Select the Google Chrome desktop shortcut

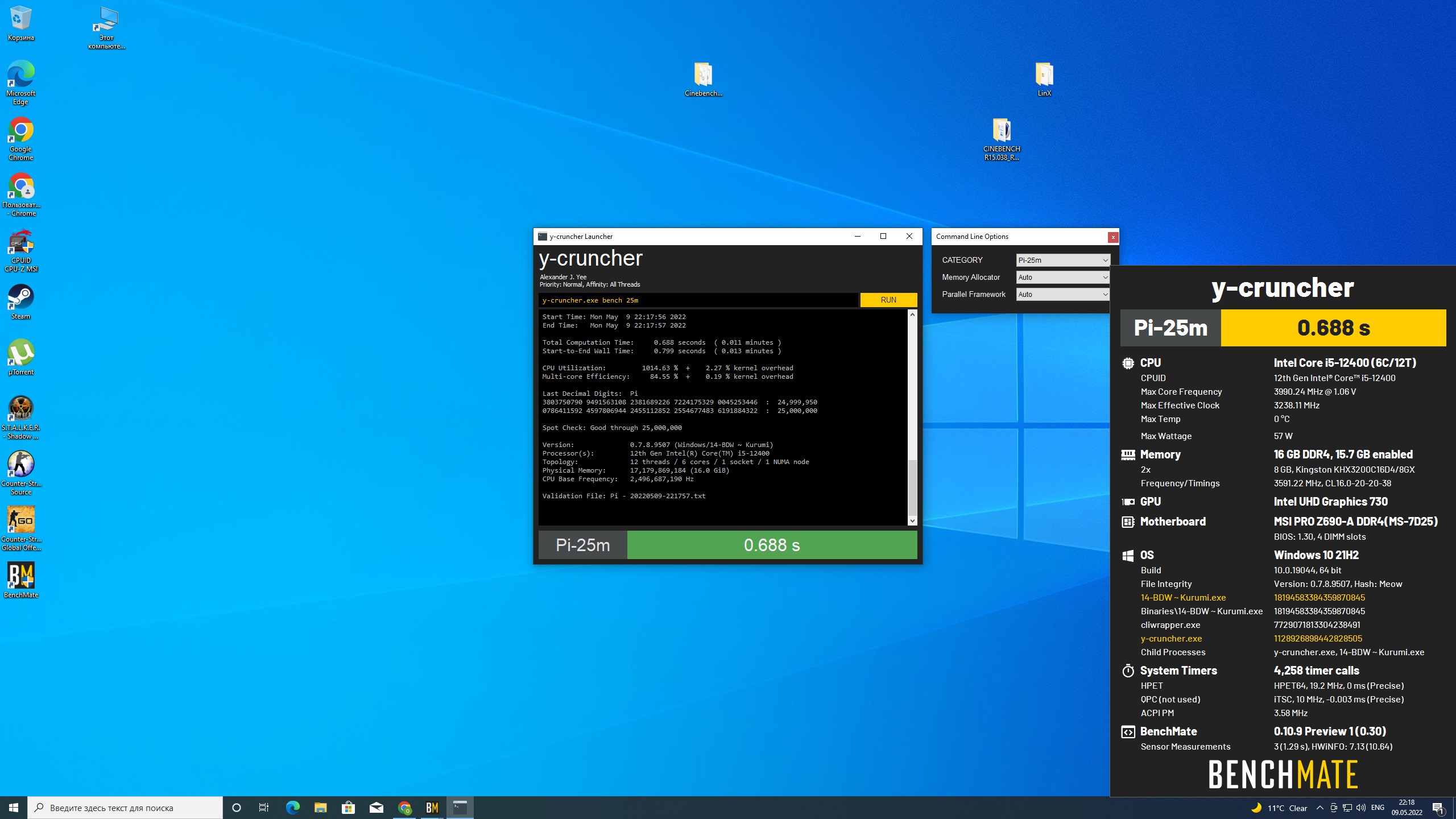[x=20, y=139]
